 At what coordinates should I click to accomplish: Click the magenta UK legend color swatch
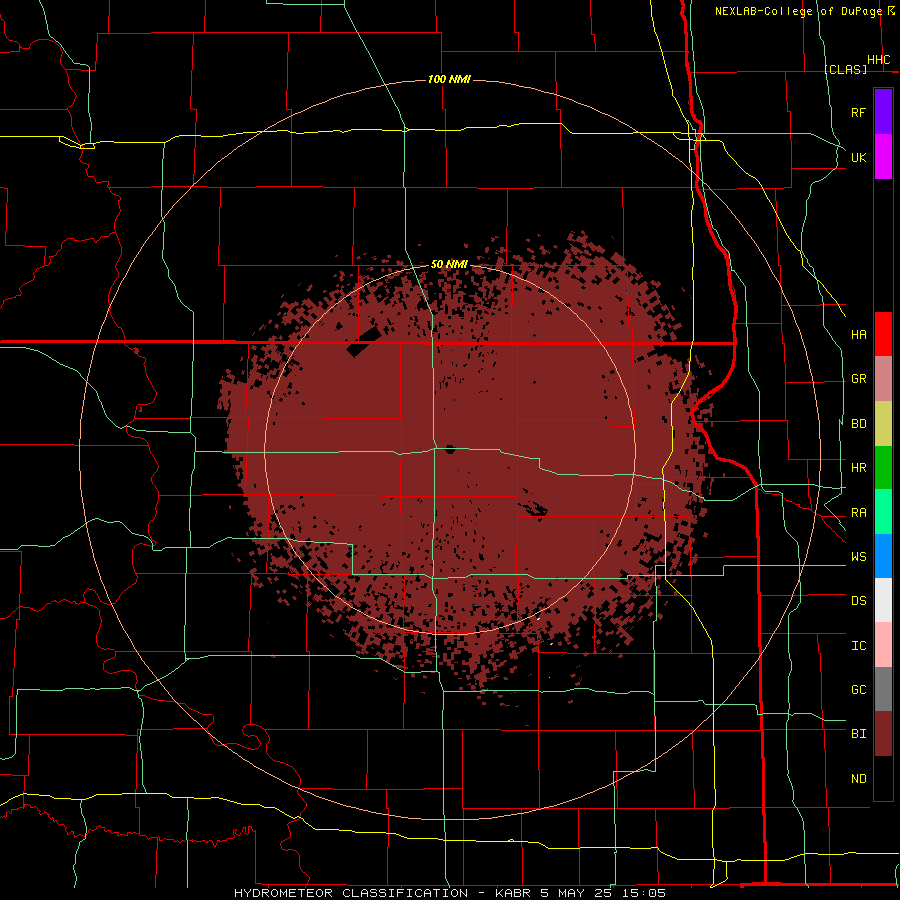(883, 157)
